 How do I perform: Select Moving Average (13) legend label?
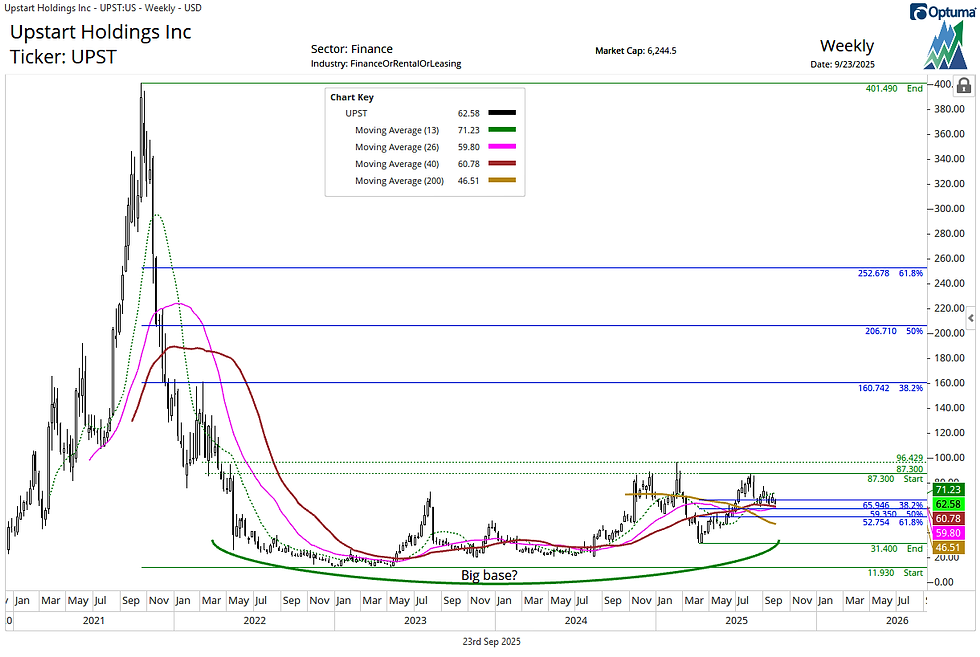(x=397, y=130)
